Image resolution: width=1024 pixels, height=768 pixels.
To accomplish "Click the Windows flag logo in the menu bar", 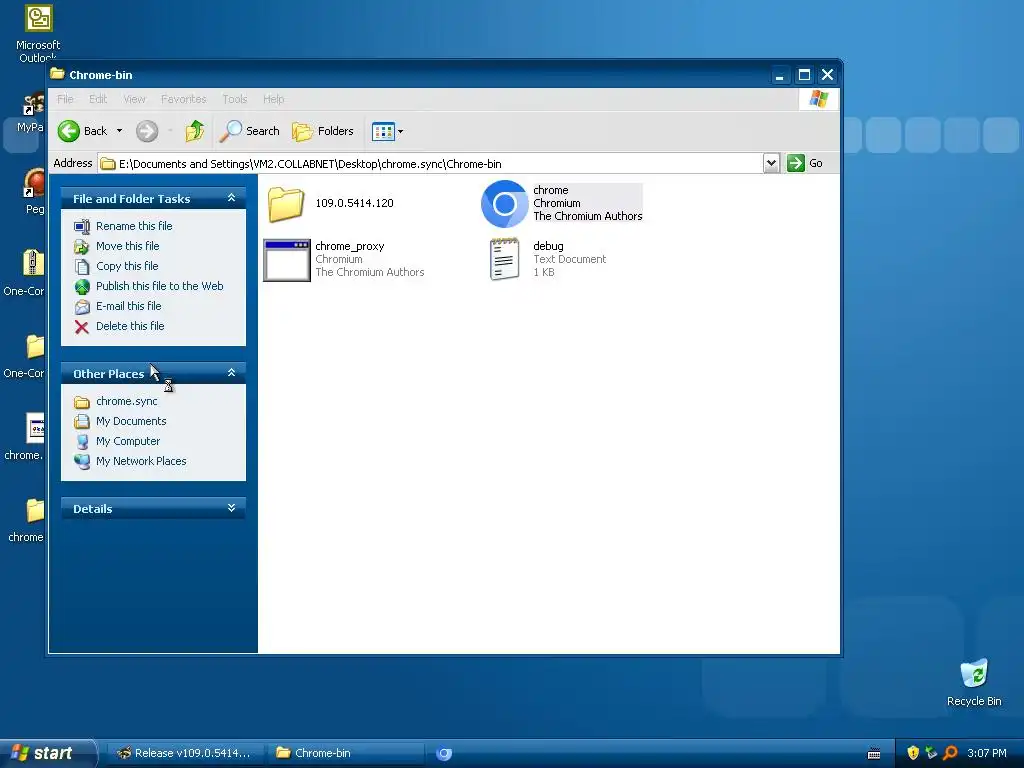I will (818, 99).
